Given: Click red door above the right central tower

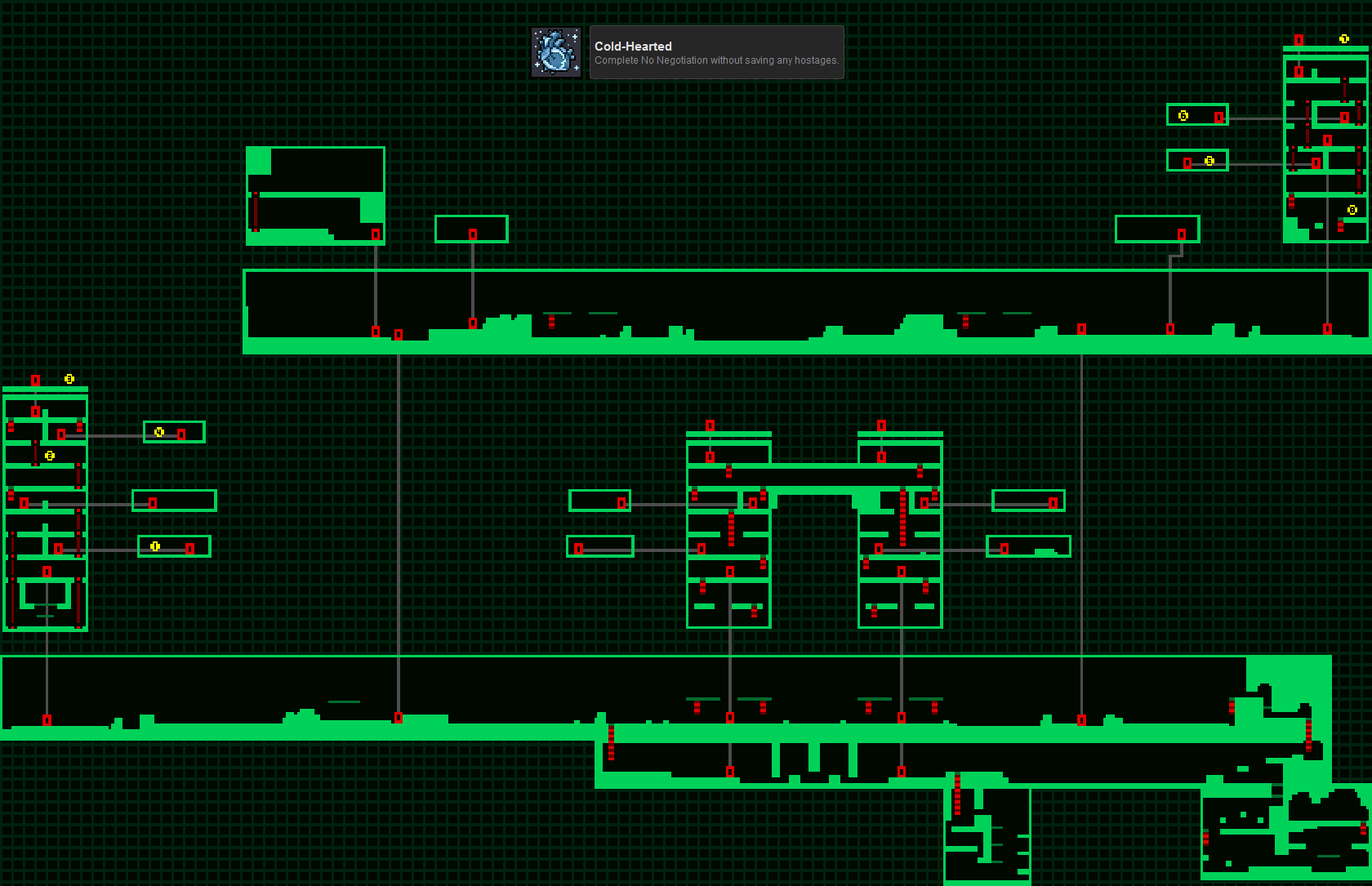Looking at the screenshot, I should pos(881,425).
